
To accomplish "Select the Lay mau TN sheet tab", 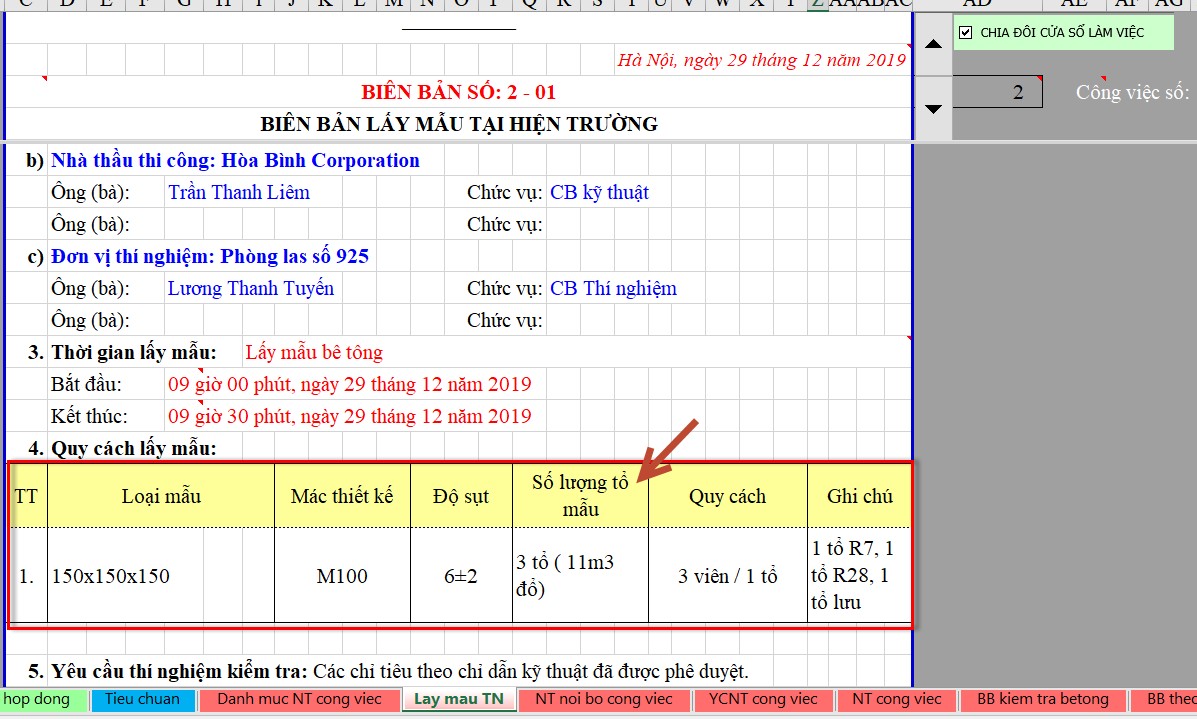I will tap(459, 699).
